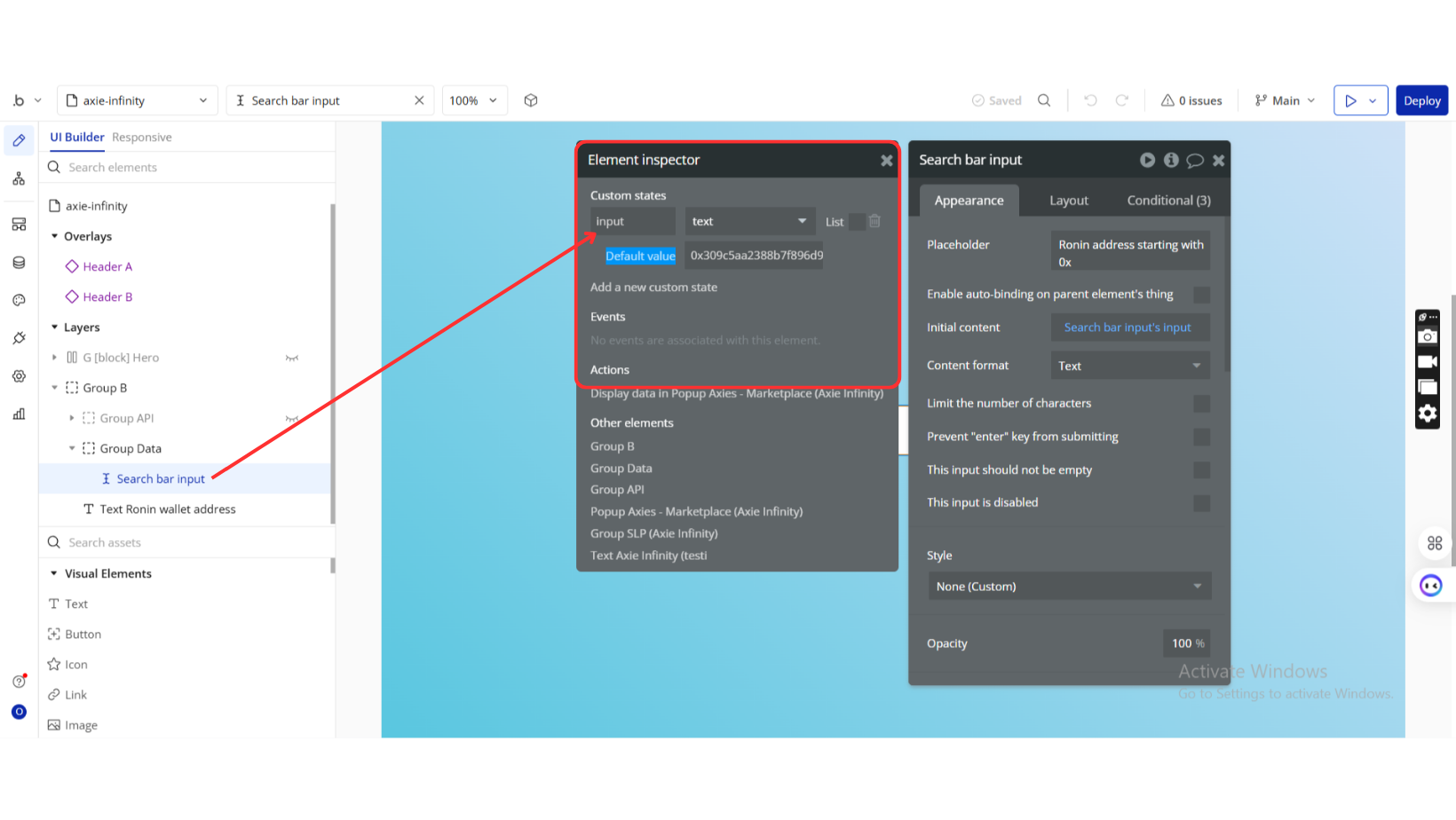Image resolution: width=1456 pixels, height=820 pixels.
Task: Click the cube icon in top bar
Action: 531,100
